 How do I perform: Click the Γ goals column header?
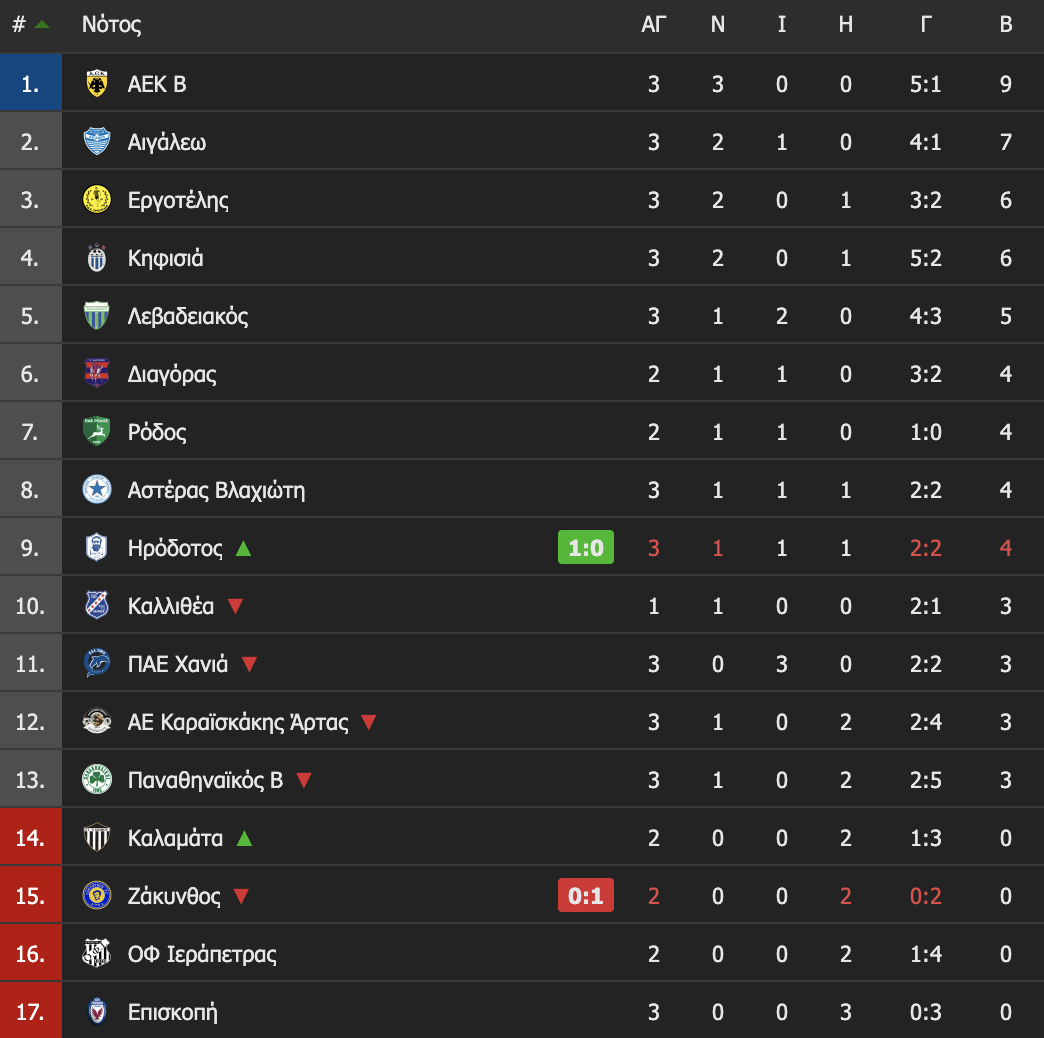click(x=925, y=25)
